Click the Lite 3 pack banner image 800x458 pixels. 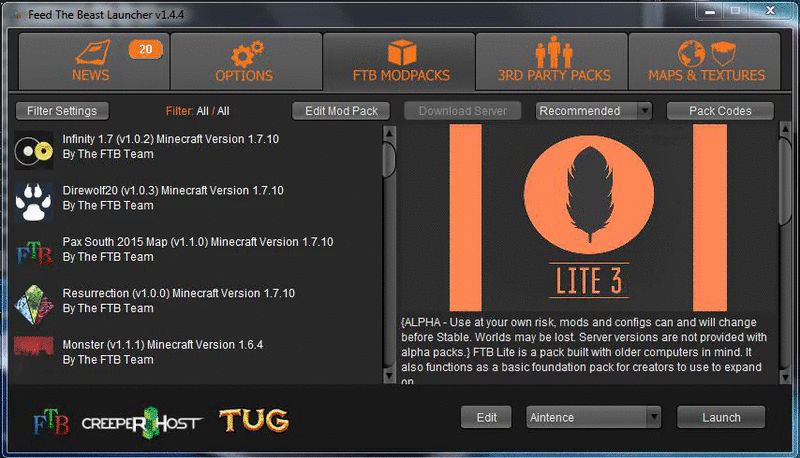588,218
